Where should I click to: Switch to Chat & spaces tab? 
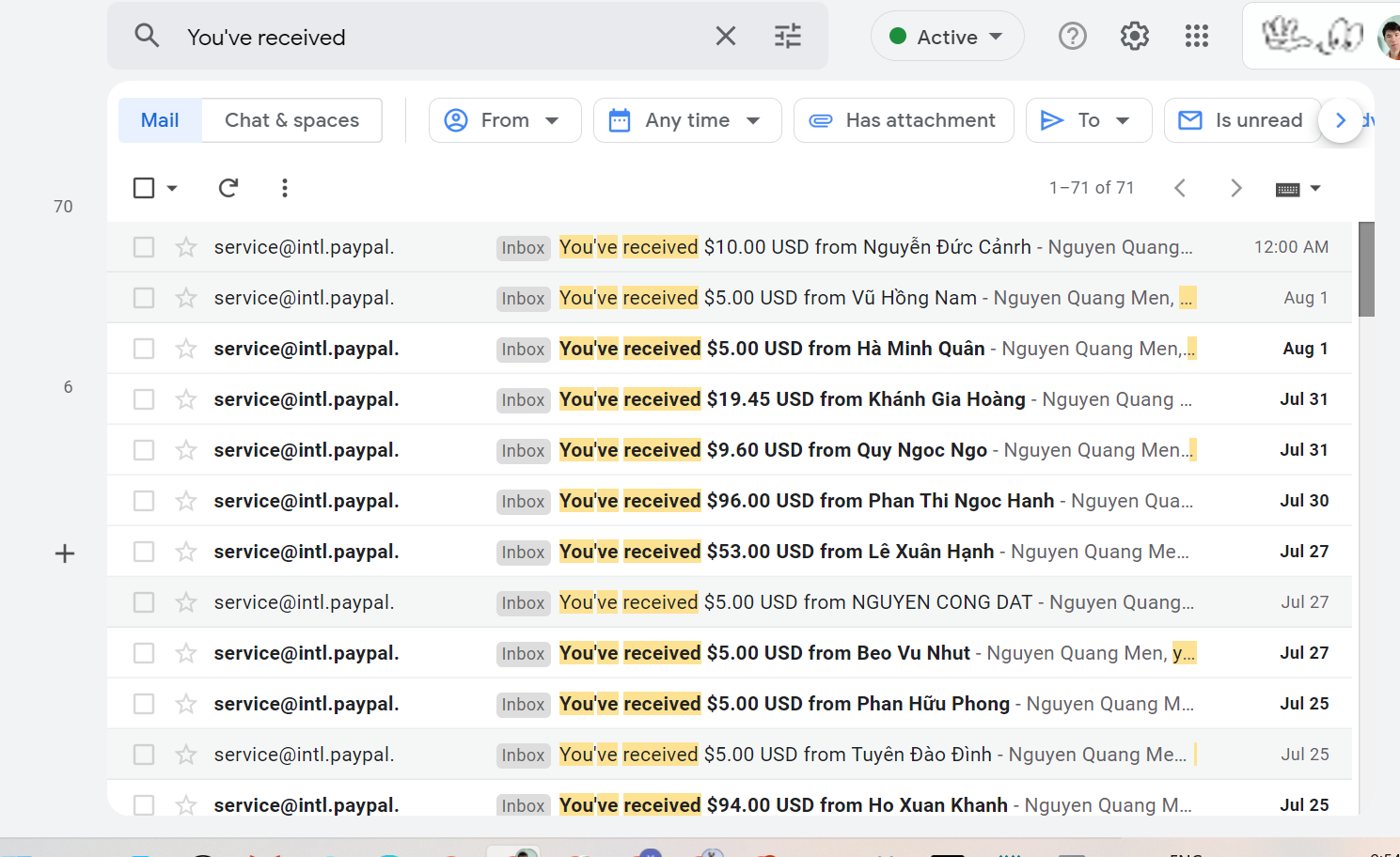pyautogui.click(x=291, y=120)
